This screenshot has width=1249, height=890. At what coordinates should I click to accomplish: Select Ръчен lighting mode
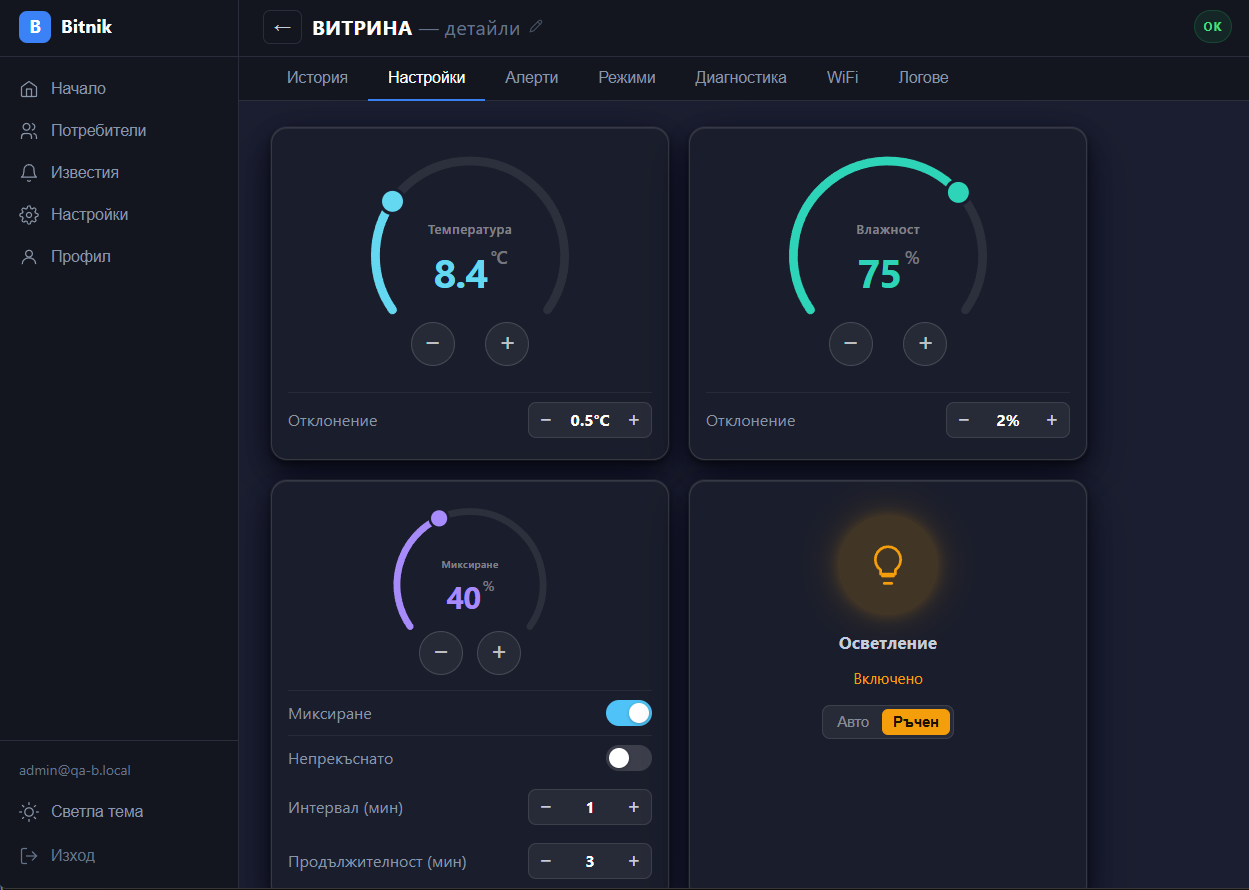click(x=916, y=722)
